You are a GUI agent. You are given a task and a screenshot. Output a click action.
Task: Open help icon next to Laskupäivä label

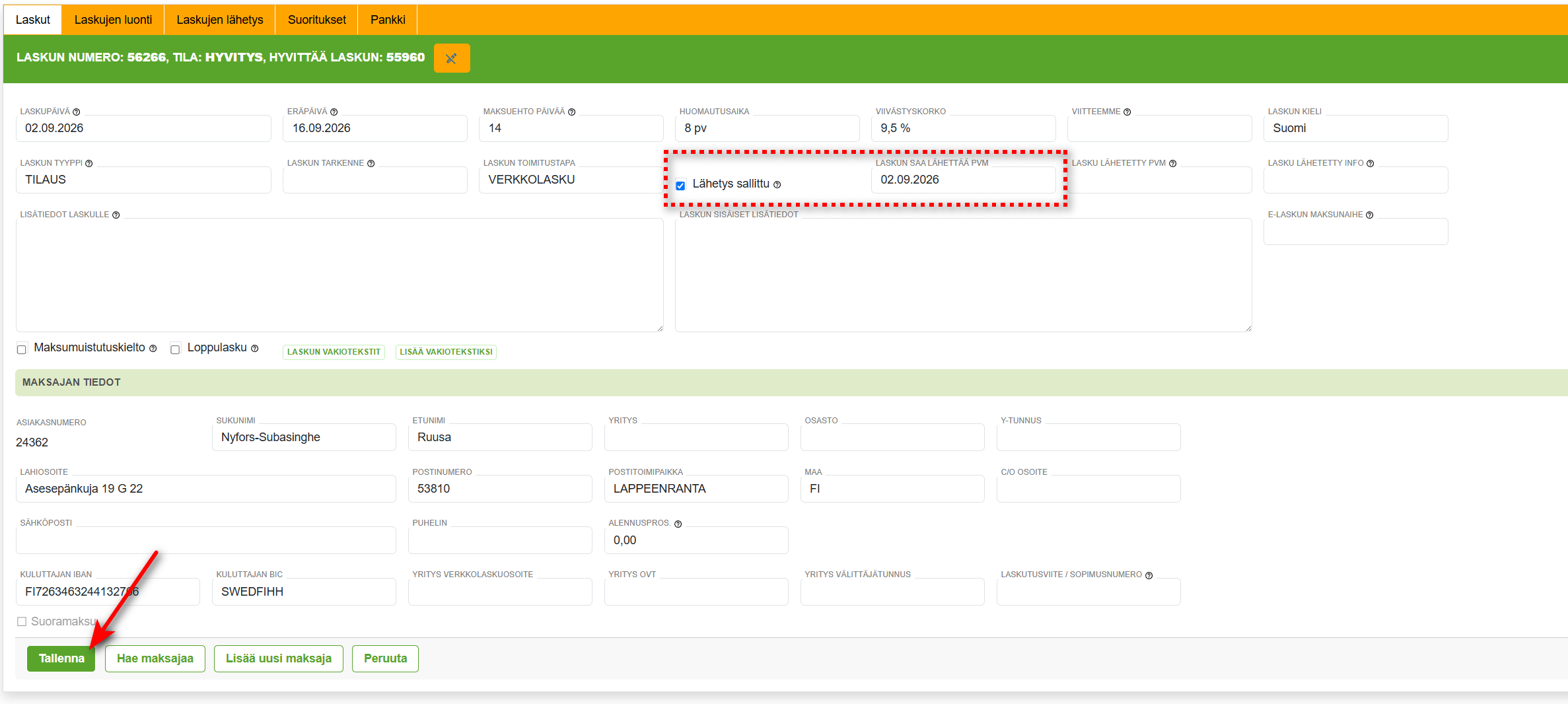click(x=77, y=112)
